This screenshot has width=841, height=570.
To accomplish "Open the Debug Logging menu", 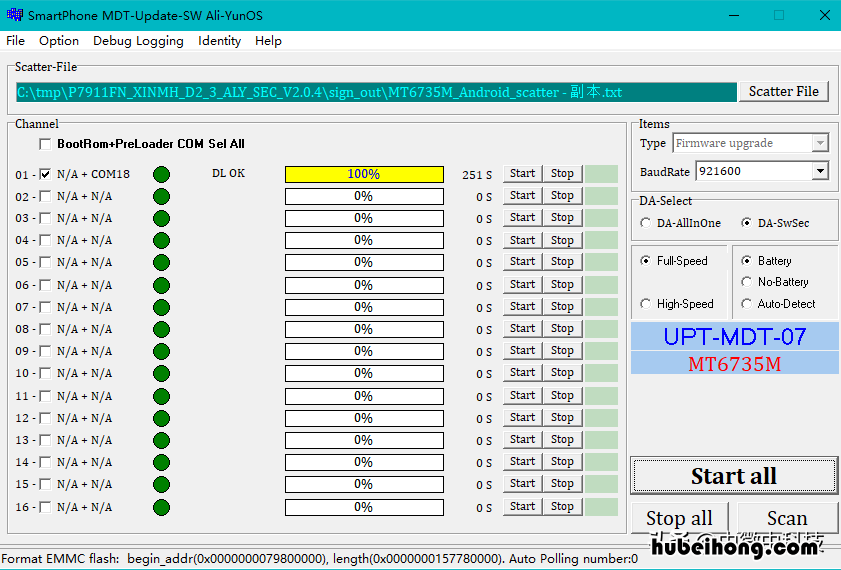I will click(138, 41).
